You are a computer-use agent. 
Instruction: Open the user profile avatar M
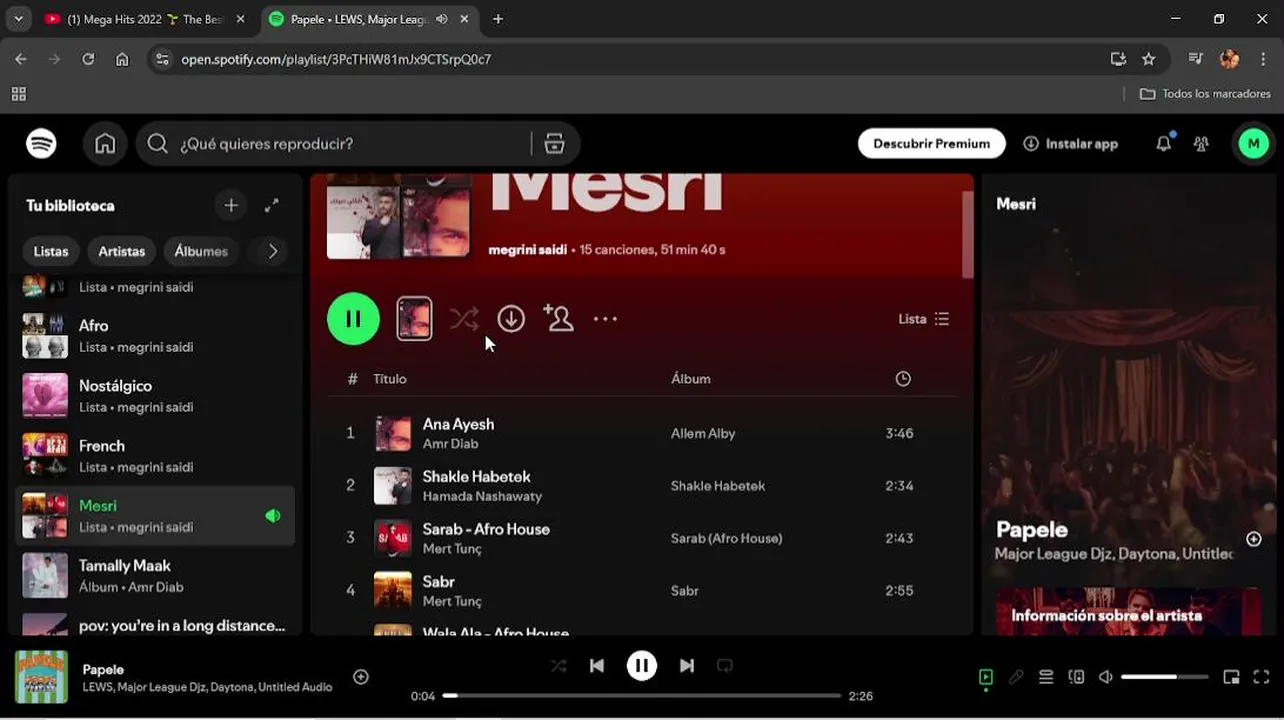click(x=1254, y=144)
